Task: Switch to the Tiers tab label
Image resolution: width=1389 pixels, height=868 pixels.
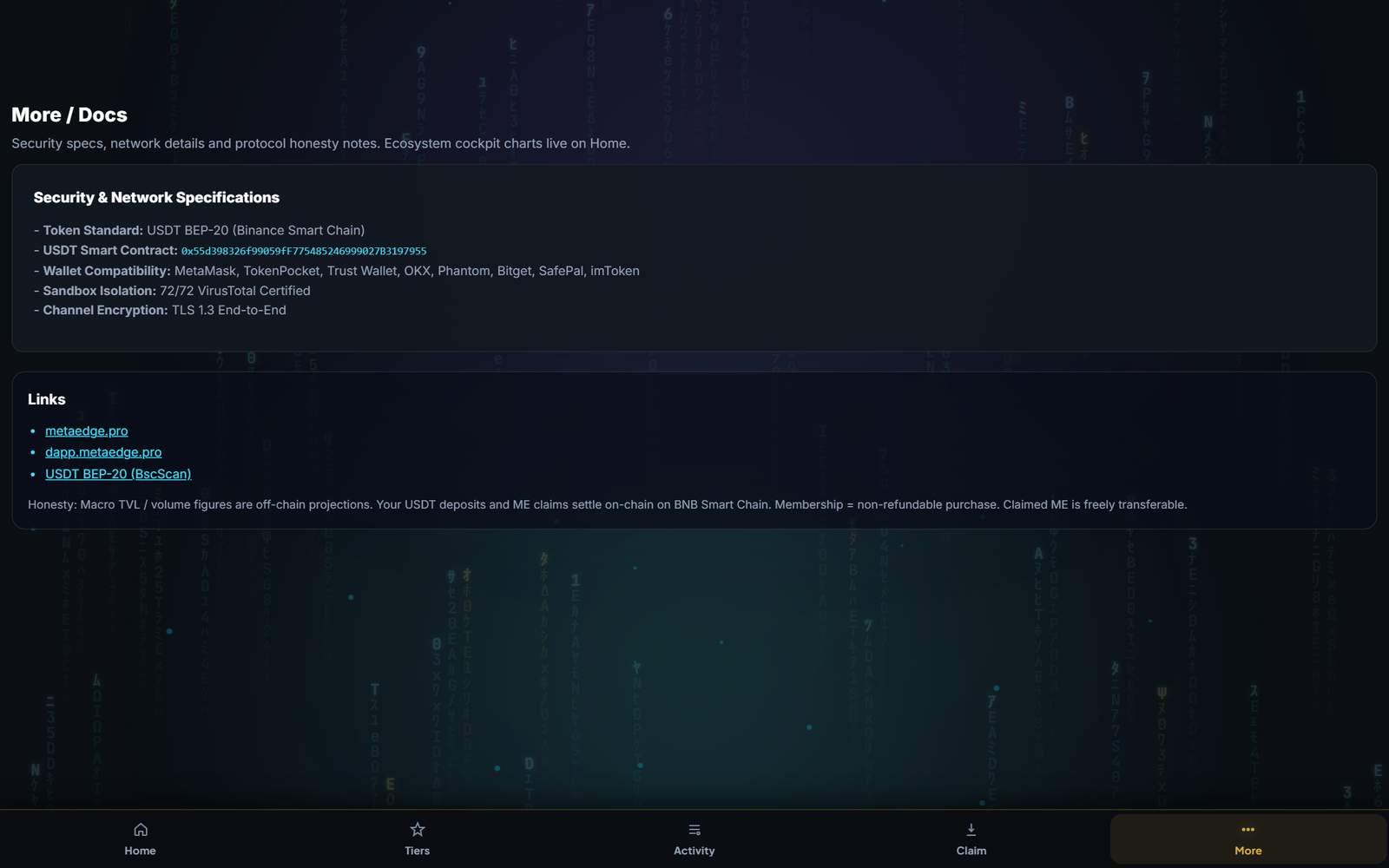Action: pos(417,851)
